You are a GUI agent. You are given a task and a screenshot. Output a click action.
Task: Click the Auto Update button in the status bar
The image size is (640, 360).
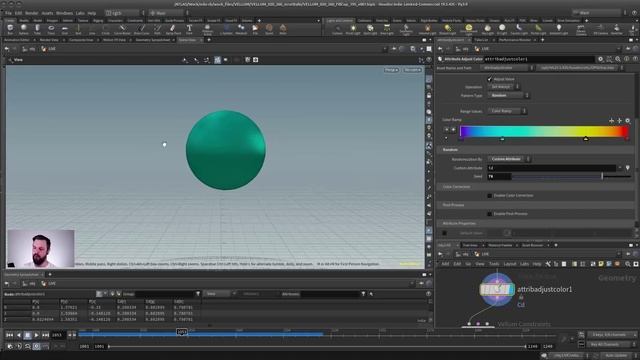[616, 356]
